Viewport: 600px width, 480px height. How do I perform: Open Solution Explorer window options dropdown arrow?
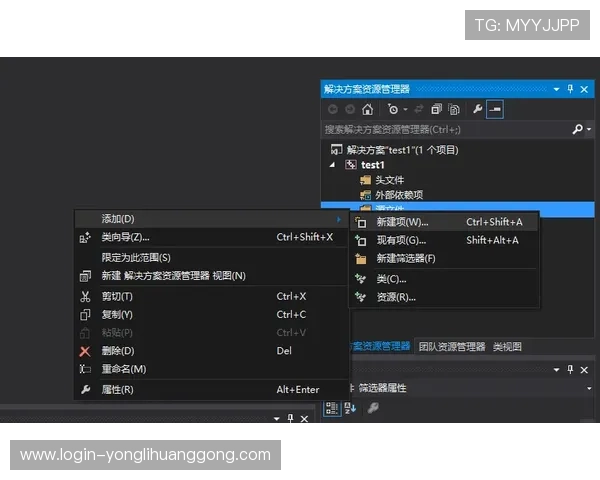point(556,89)
